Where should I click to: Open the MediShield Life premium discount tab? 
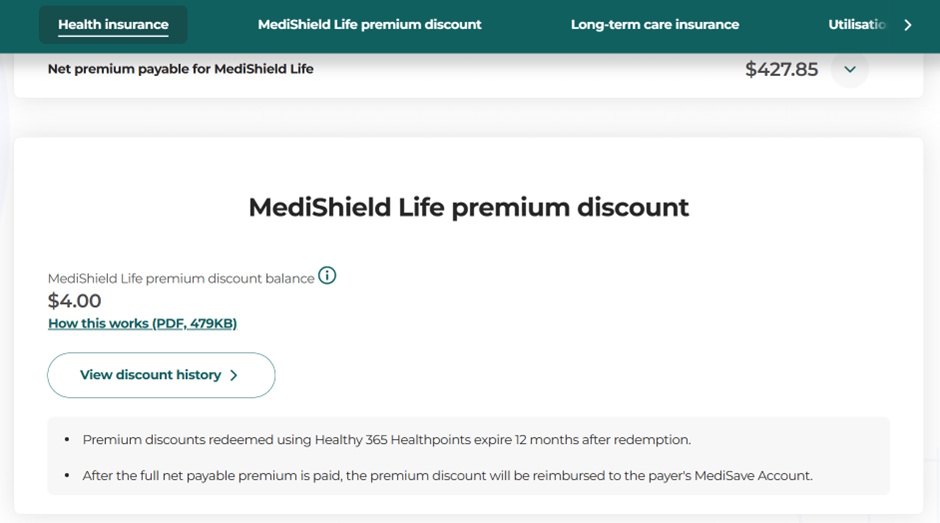pos(369,25)
